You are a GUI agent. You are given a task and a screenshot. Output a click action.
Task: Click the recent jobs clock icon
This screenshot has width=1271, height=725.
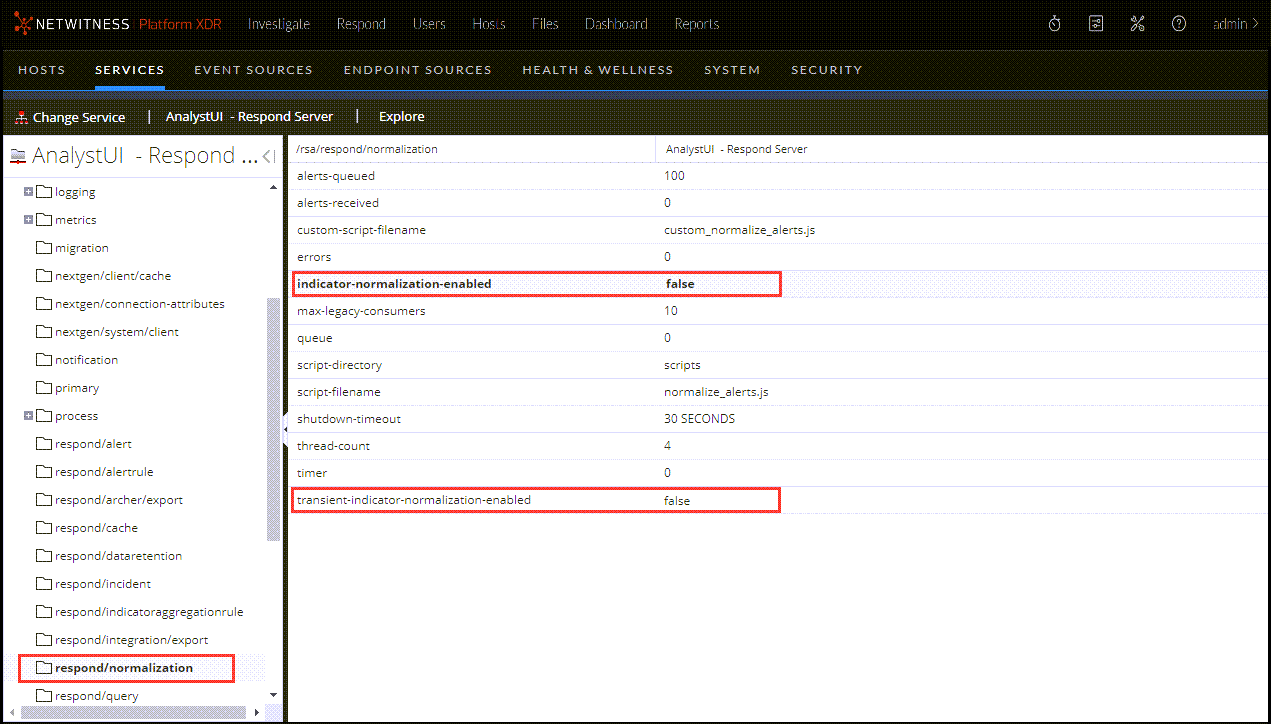1054,22
